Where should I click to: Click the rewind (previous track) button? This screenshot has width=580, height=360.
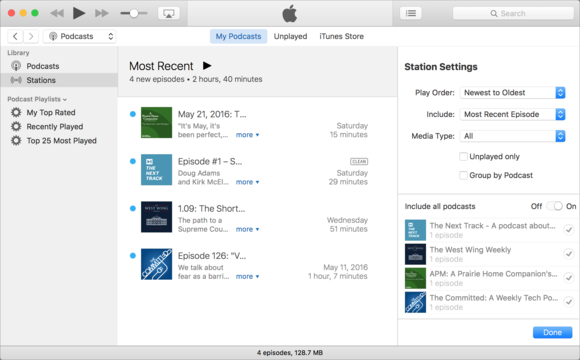tap(57, 13)
